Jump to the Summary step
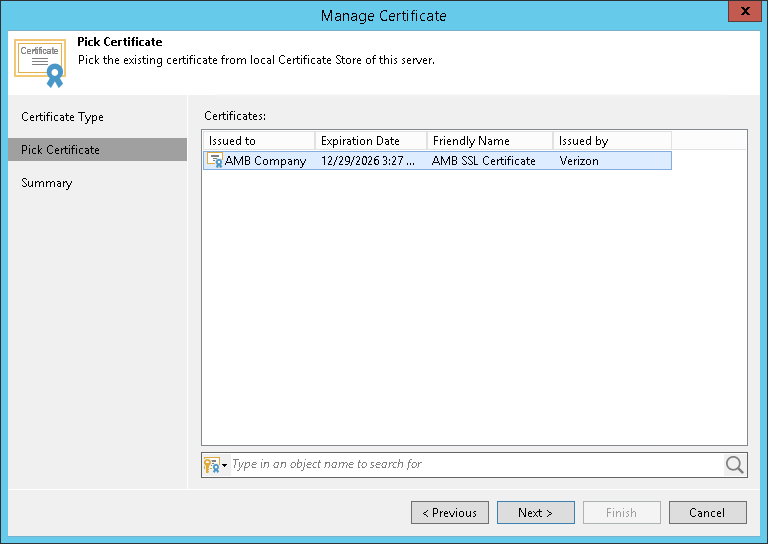Image resolution: width=768 pixels, height=544 pixels. (47, 183)
